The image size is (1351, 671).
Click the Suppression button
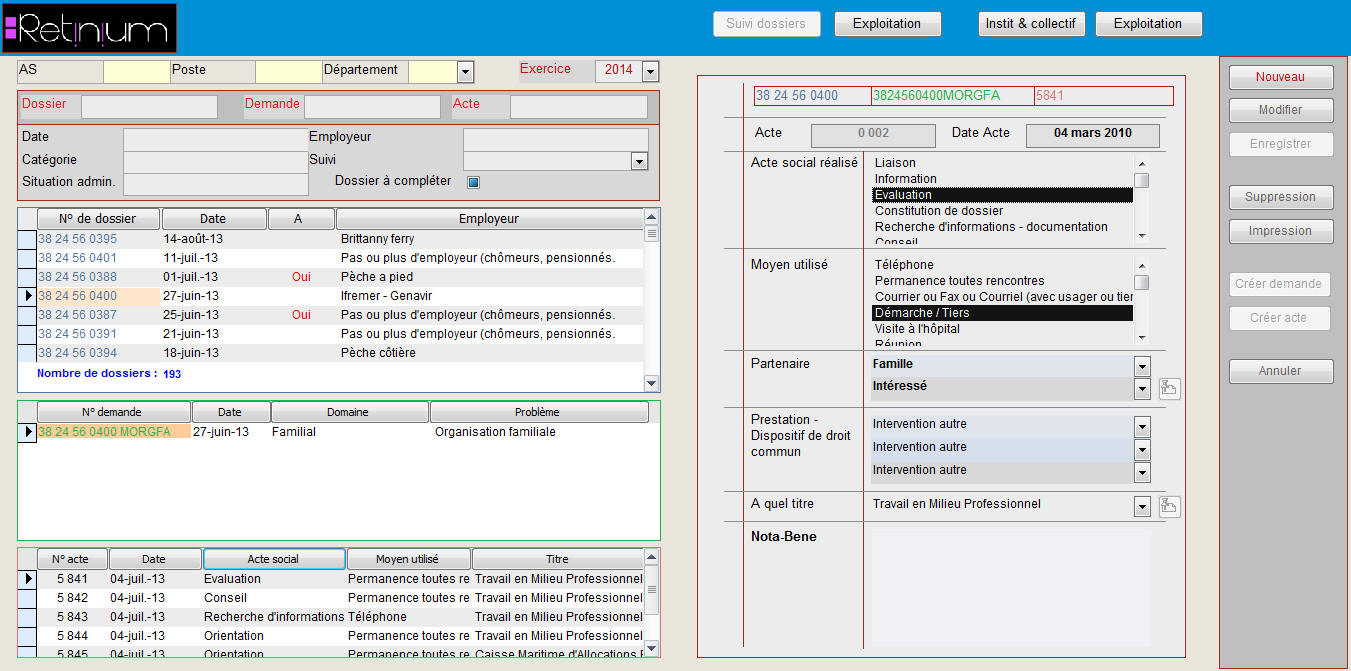1281,197
